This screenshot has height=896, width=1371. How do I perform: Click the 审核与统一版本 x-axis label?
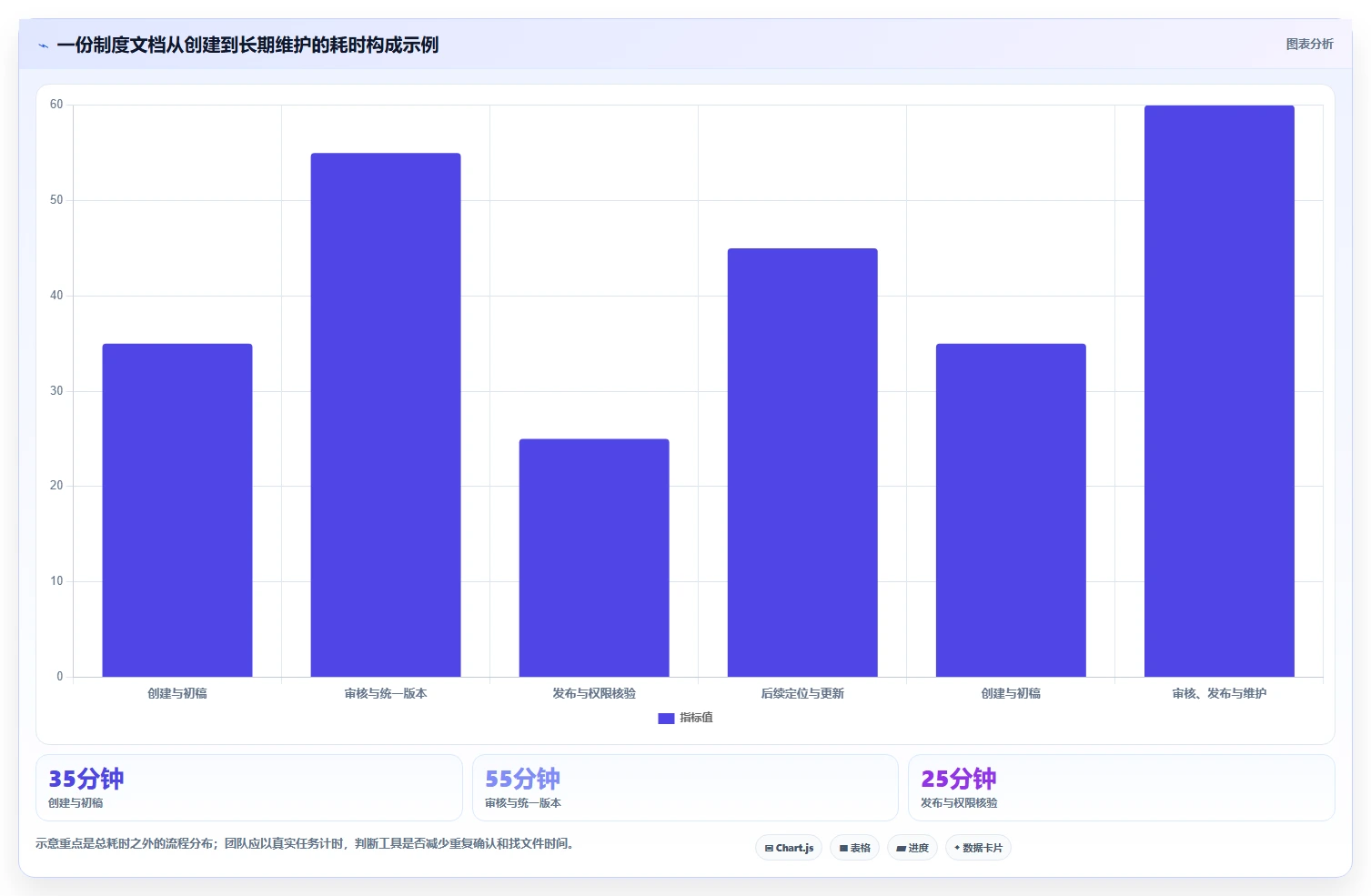[386, 693]
